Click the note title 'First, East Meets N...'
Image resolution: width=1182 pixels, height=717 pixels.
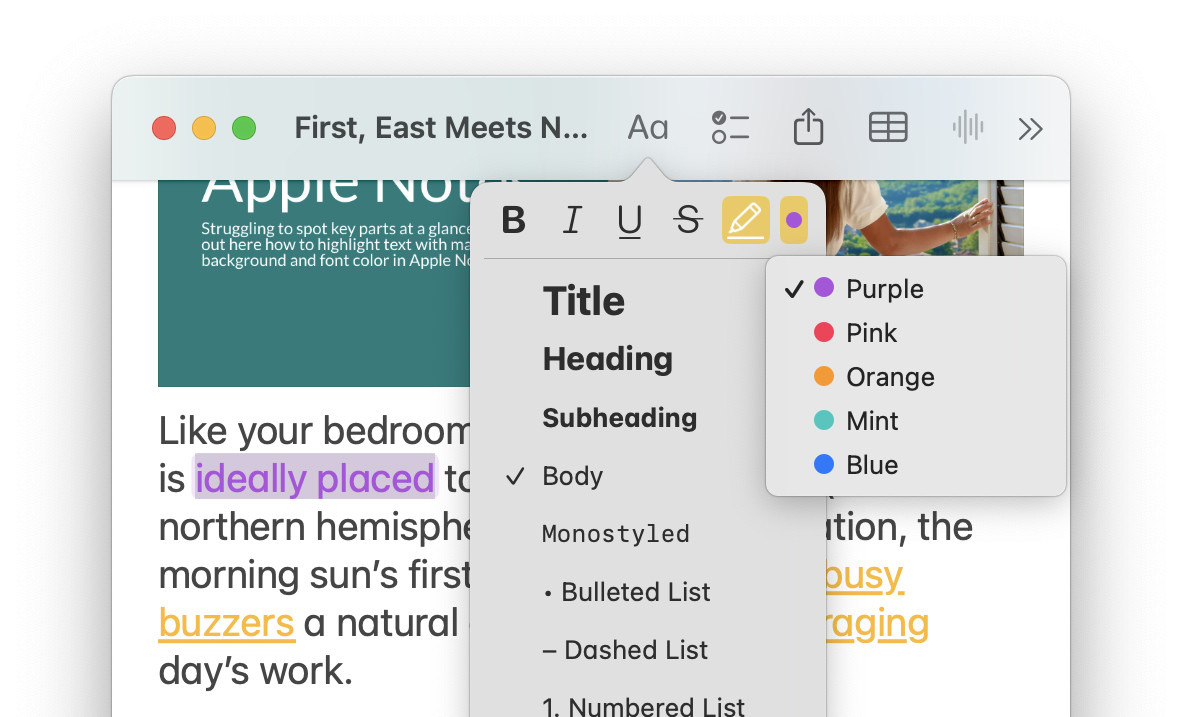[x=441, y=127]
